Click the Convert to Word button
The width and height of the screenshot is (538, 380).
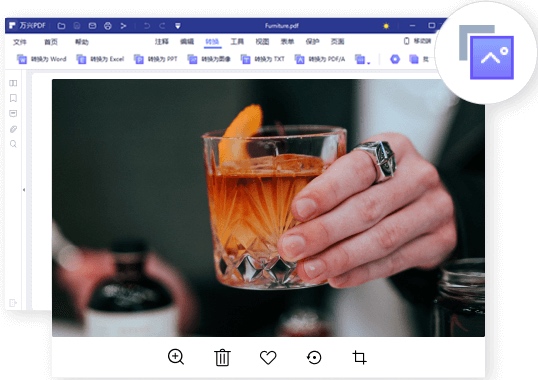pyautogui.click(x=42, y=59)
